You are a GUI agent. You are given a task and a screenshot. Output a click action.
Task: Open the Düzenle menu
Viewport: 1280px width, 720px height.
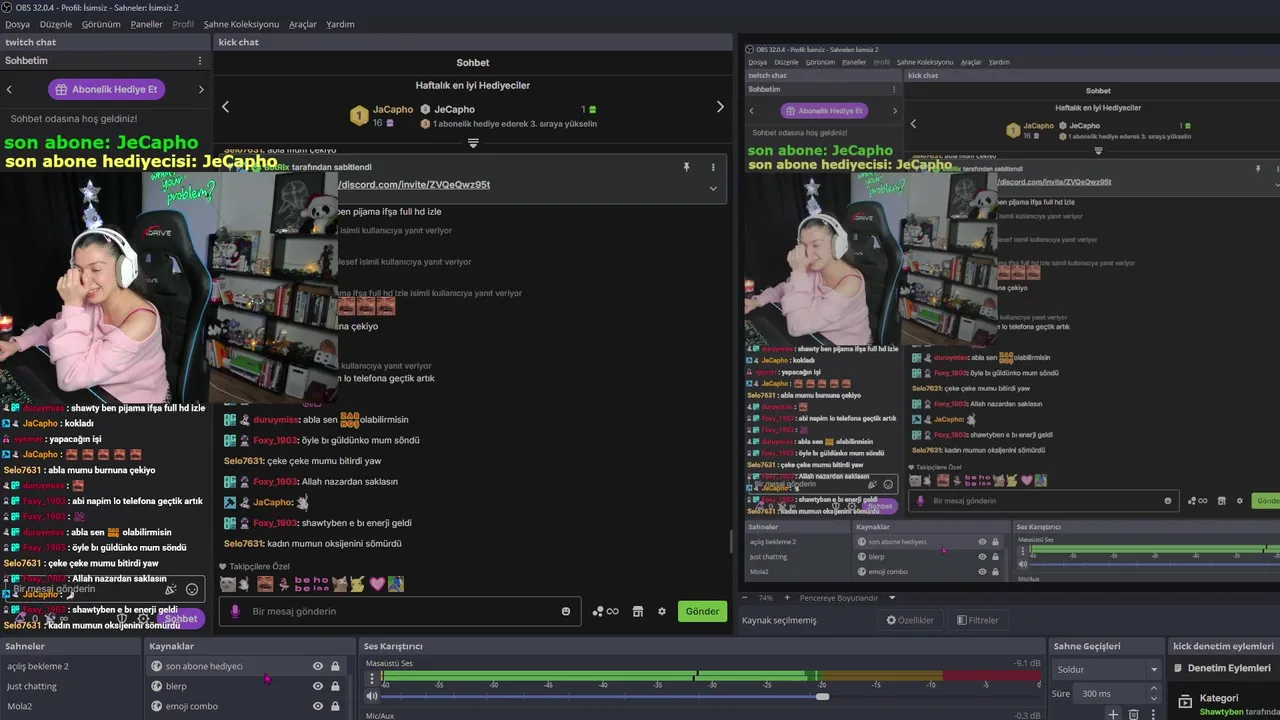click(56, 24)
